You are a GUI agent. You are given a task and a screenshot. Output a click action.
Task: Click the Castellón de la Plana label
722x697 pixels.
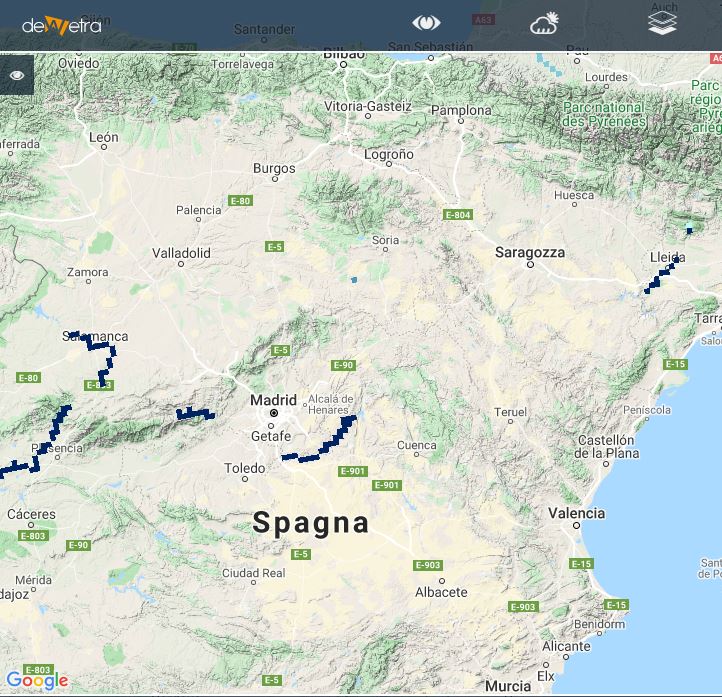point(606,447)
